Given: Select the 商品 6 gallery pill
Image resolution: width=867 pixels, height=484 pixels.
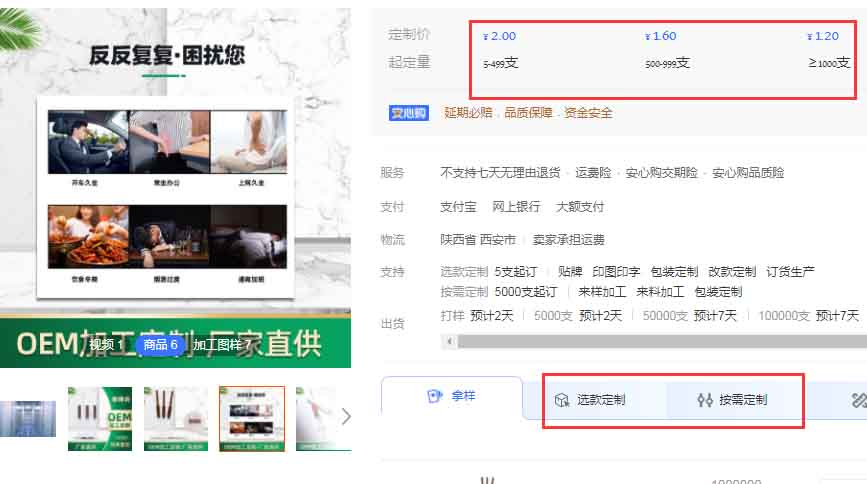Looking at the screenshot, I should (160, 345).
